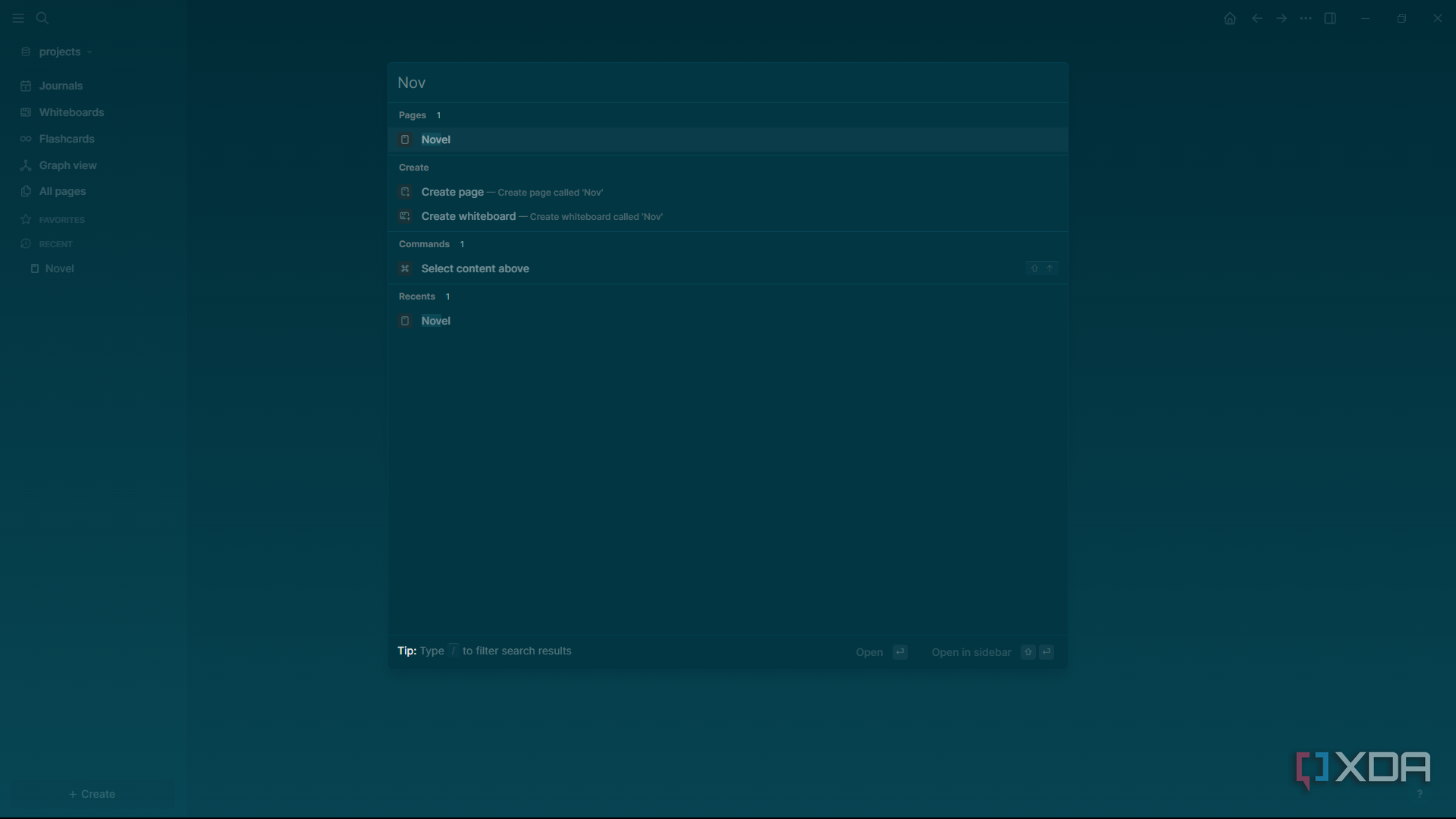Open Graph view in the sidebar

click(x=67, y=165)
